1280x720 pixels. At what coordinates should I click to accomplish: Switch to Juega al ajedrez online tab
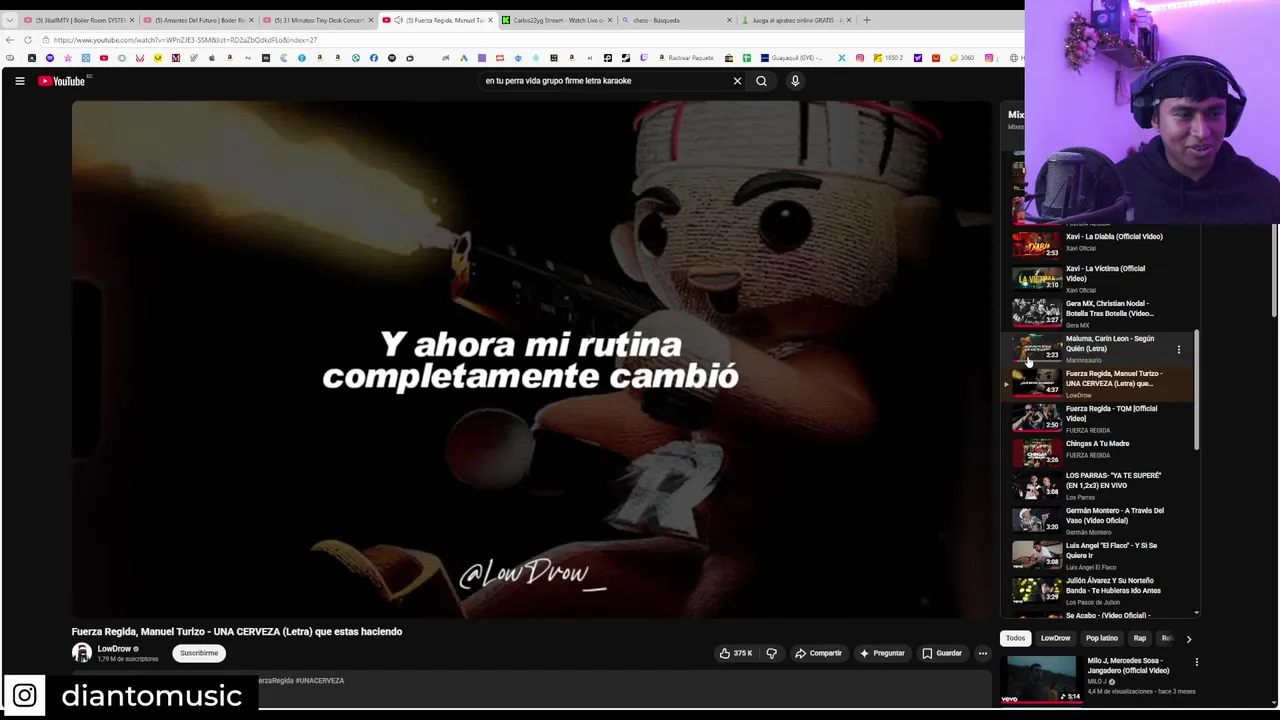pos(795,20)
